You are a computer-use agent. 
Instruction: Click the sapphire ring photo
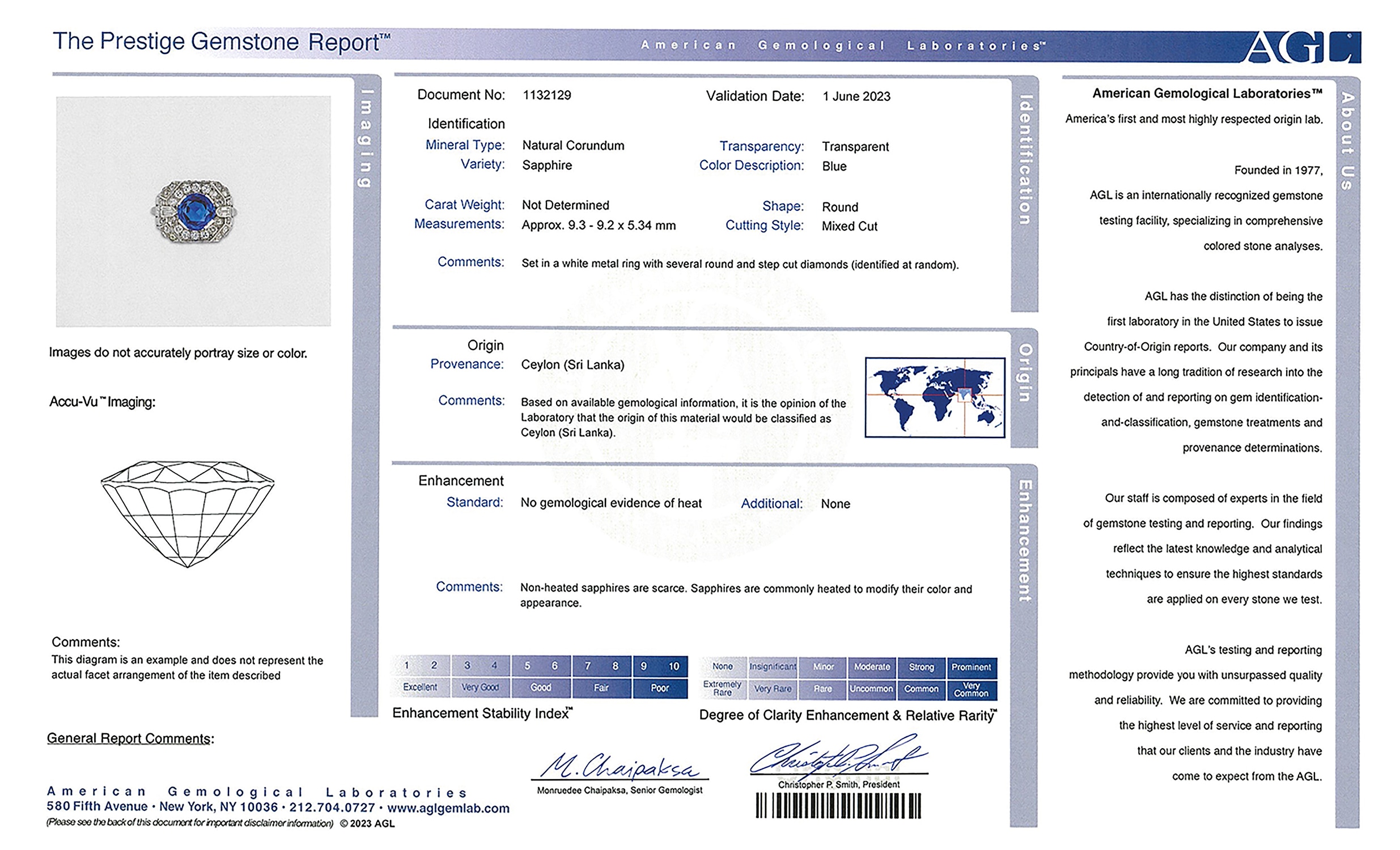coord(196,211)
